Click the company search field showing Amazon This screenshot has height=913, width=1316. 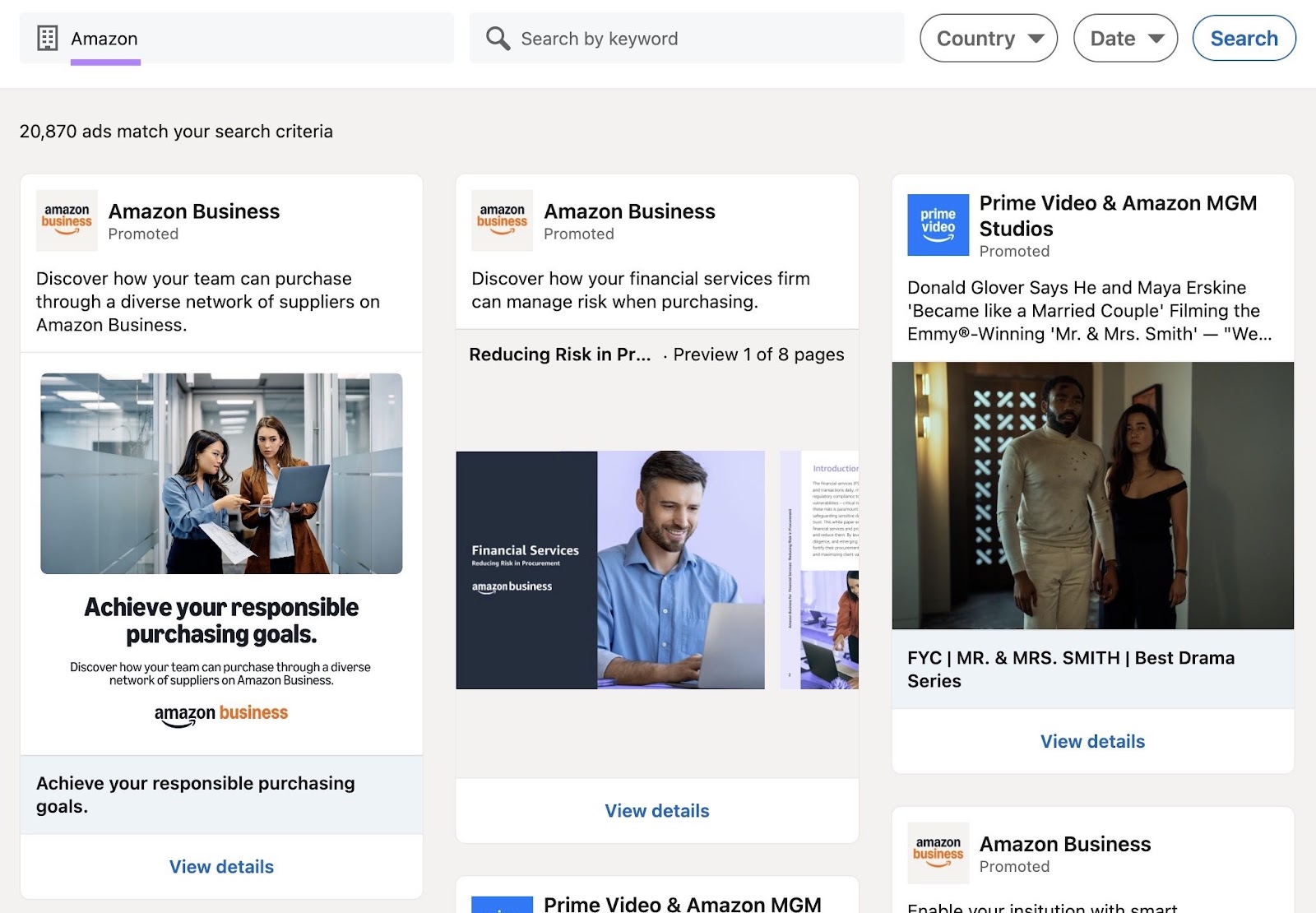(x=247, y=38)
